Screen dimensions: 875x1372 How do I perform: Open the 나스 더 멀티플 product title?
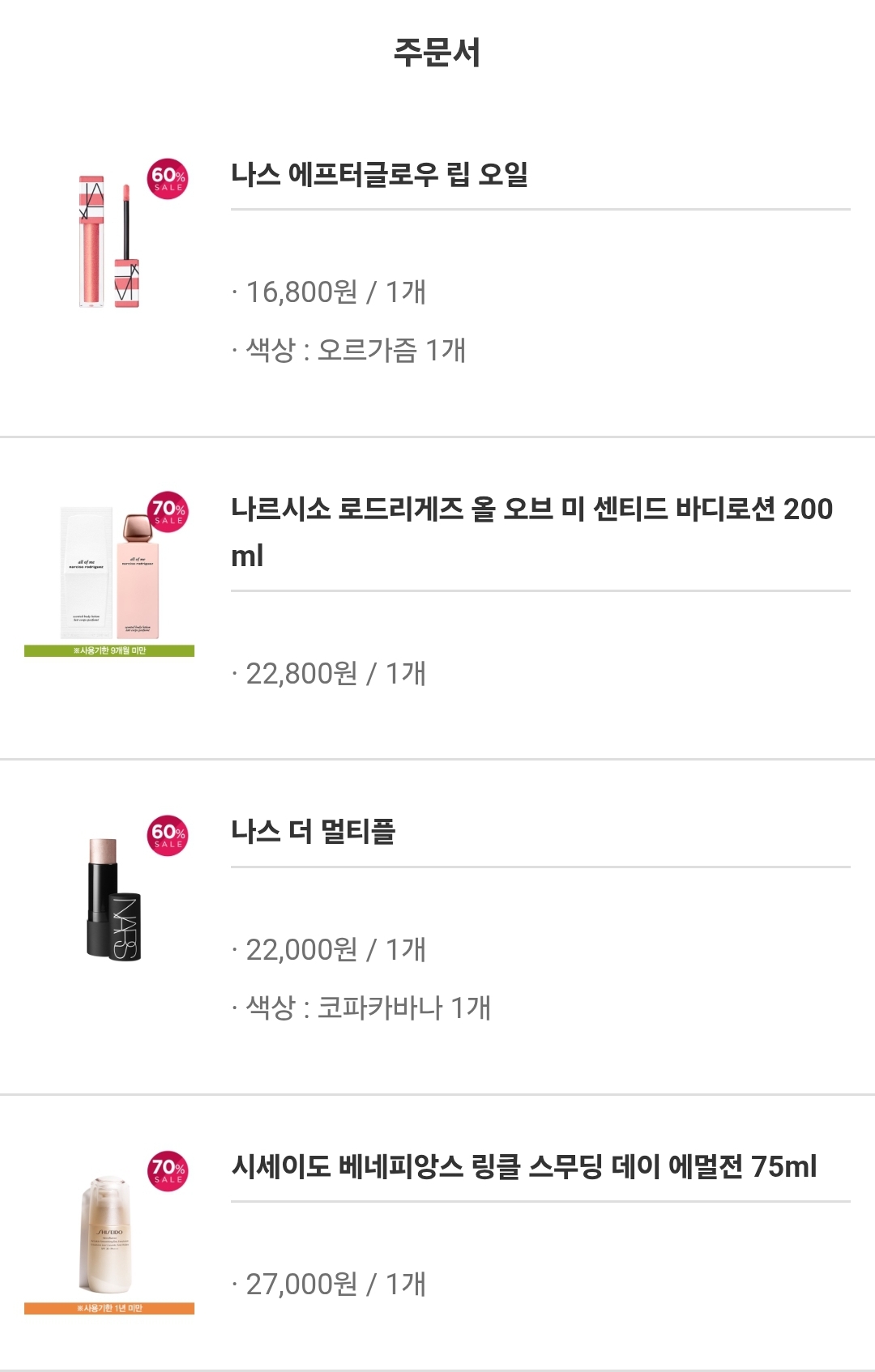coord(313,832)
